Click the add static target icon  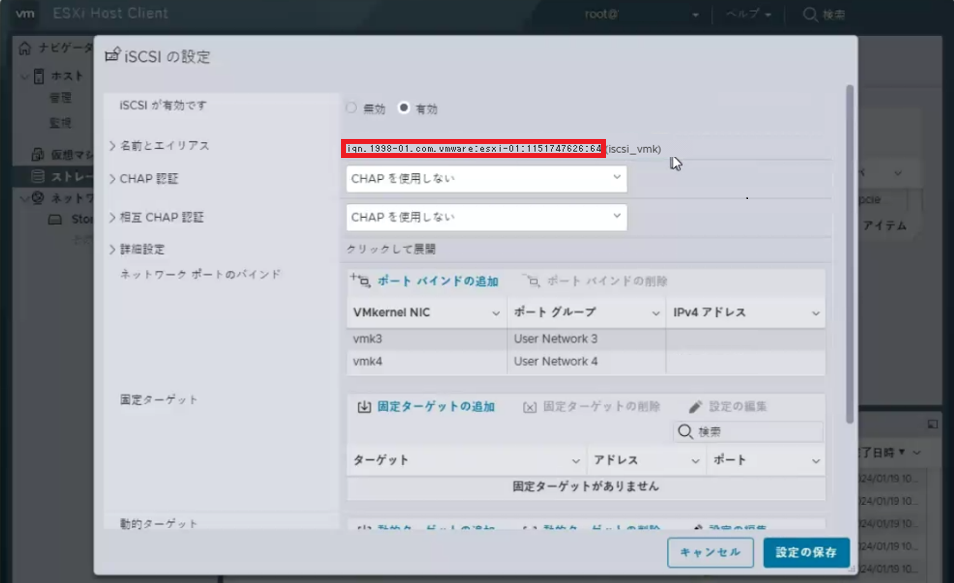[x=364, y=407]
